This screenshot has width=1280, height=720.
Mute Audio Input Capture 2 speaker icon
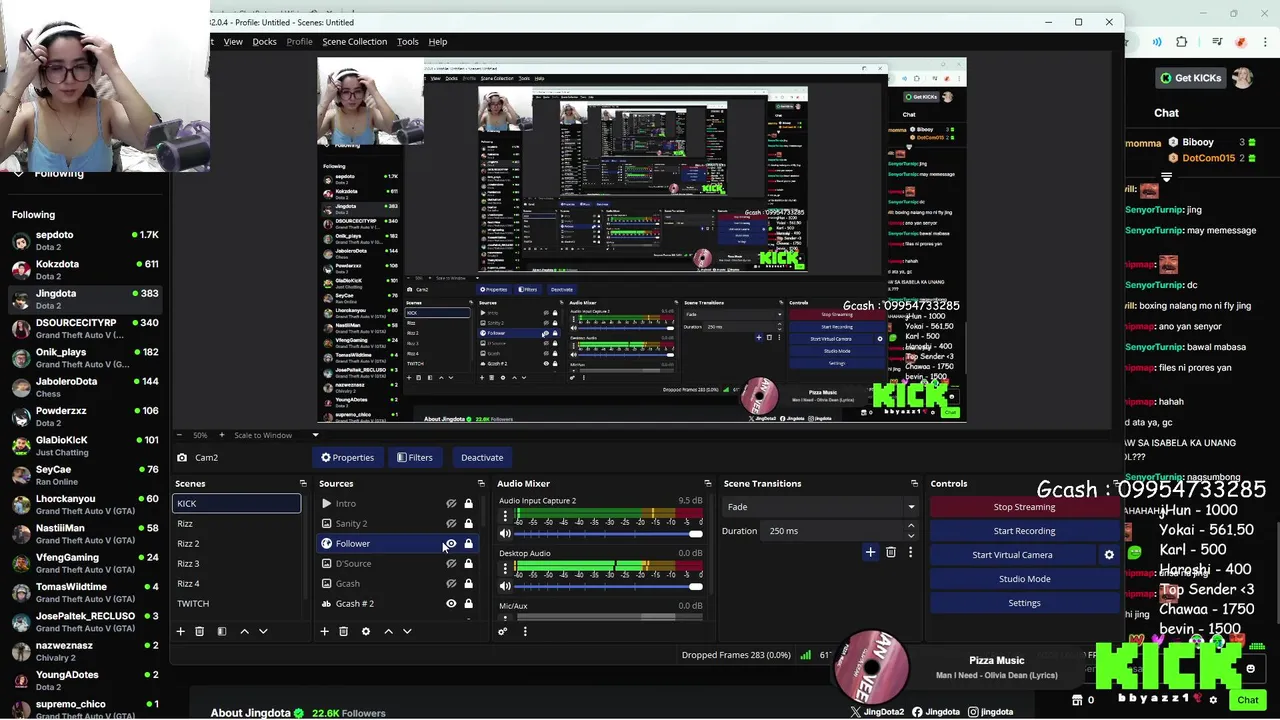coord(505,534)
